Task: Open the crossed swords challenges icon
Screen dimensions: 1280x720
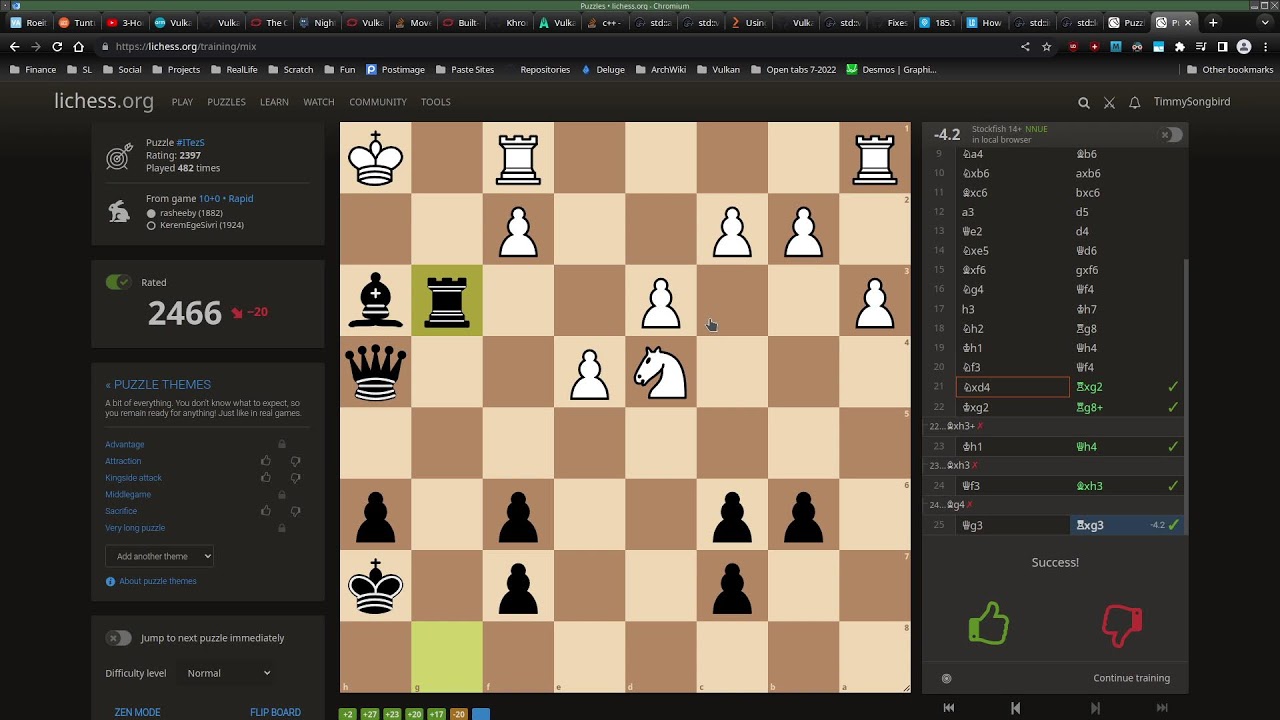Action: [x=1109, y=102]
